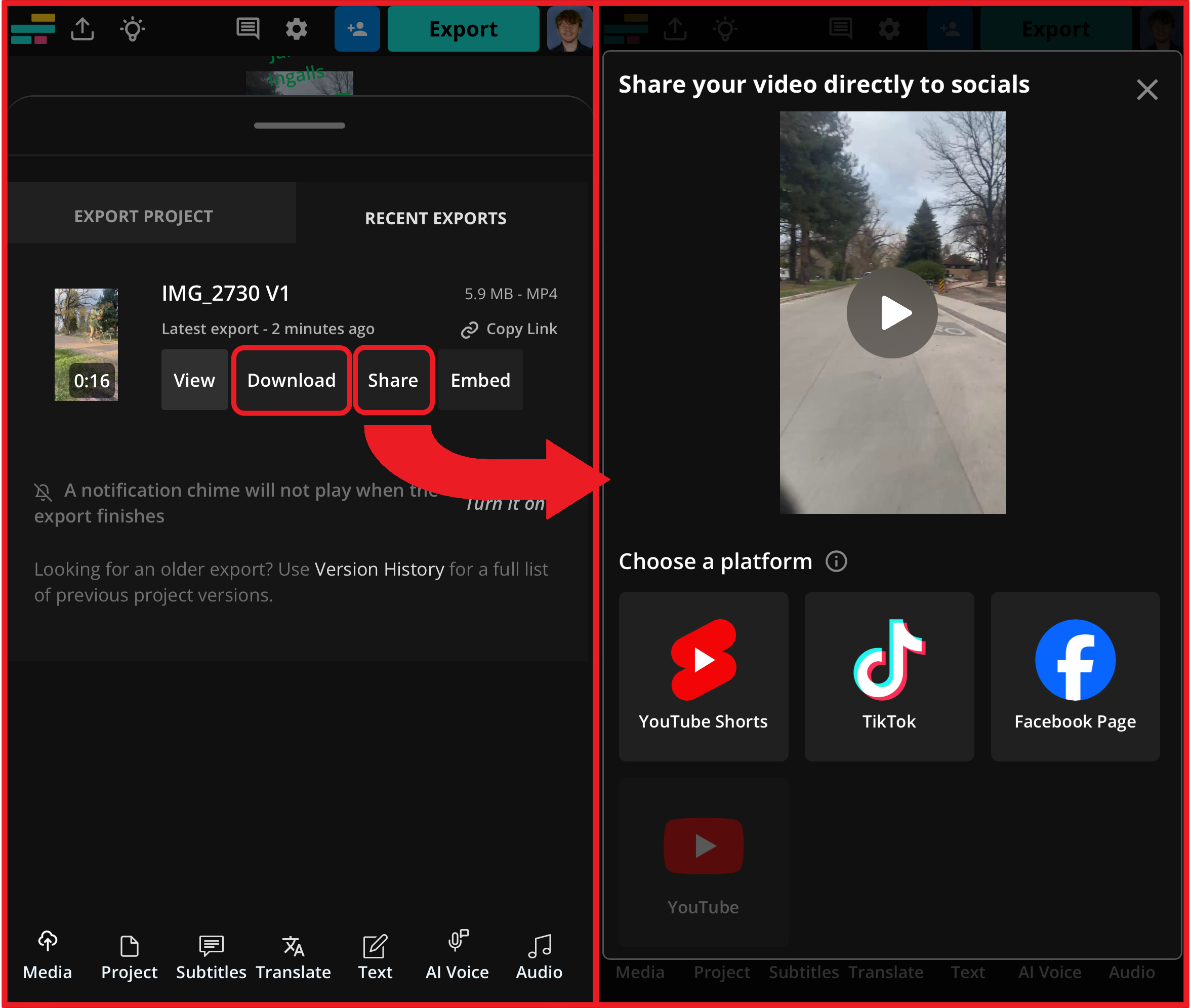This screenshot has width=1191, height=1008.
Task: Open settings gear in left header
Action: coord(297,28)
